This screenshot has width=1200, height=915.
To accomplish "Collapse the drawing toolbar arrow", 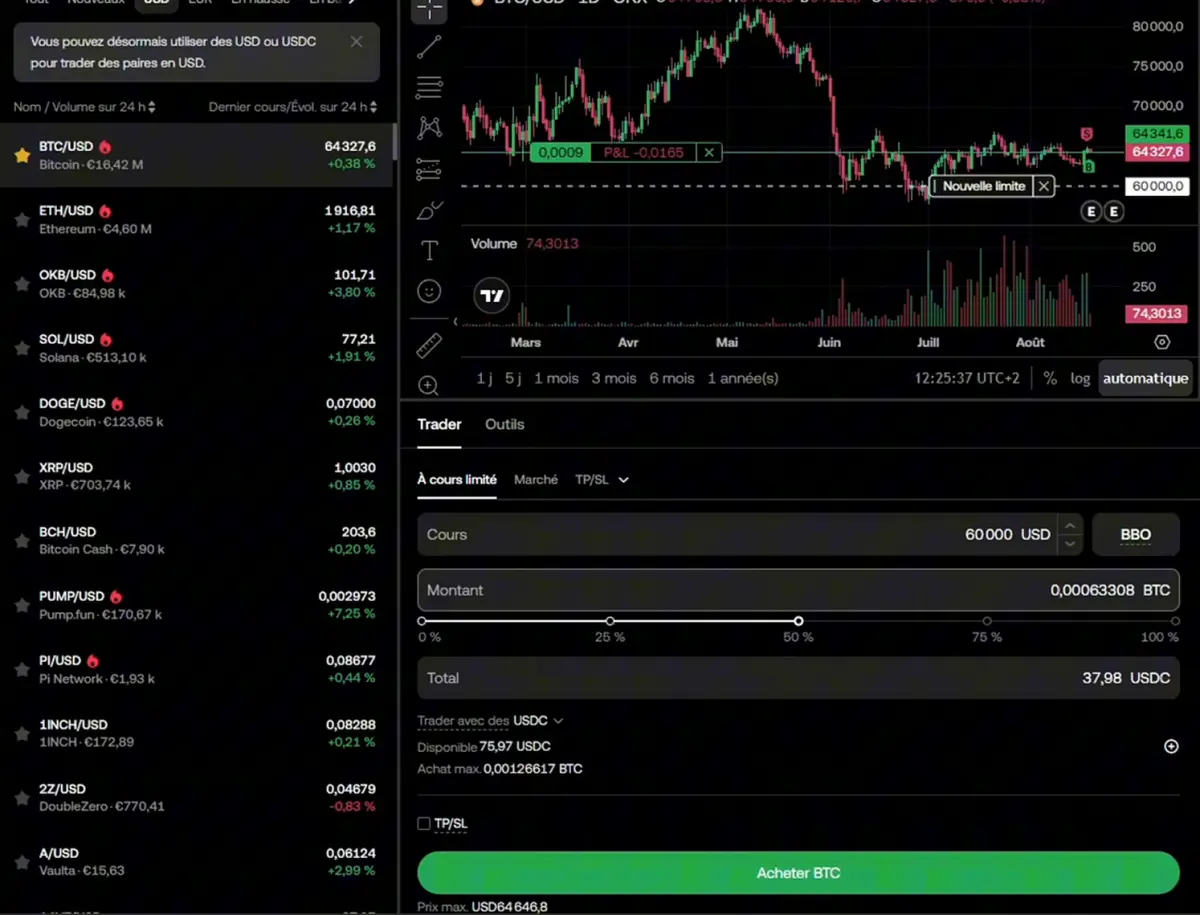I will [x=456, y=322].
